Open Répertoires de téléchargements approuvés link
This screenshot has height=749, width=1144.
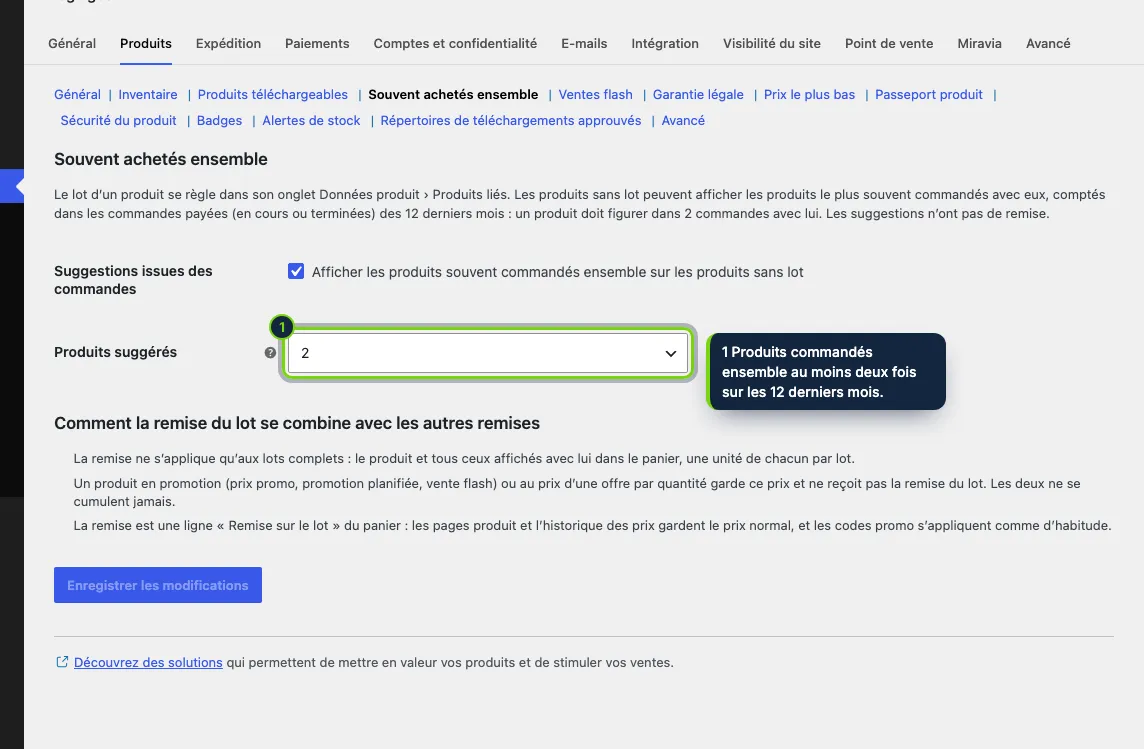pos(511,120)
